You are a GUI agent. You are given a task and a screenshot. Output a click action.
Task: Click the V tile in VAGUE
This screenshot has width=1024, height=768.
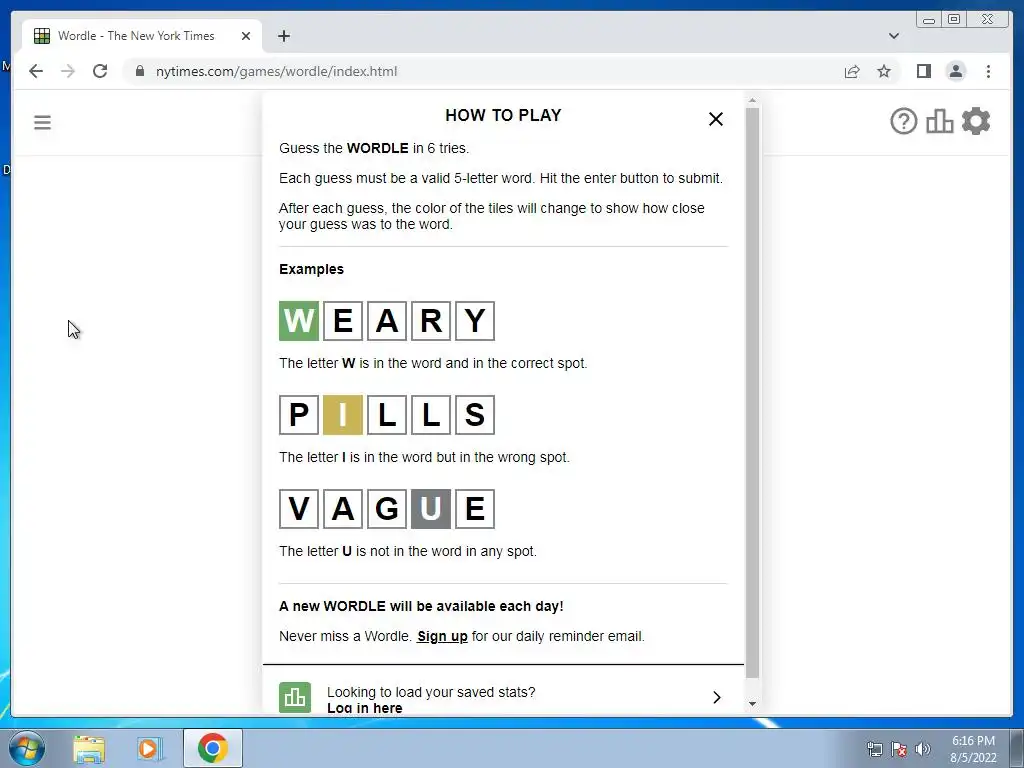299,509
